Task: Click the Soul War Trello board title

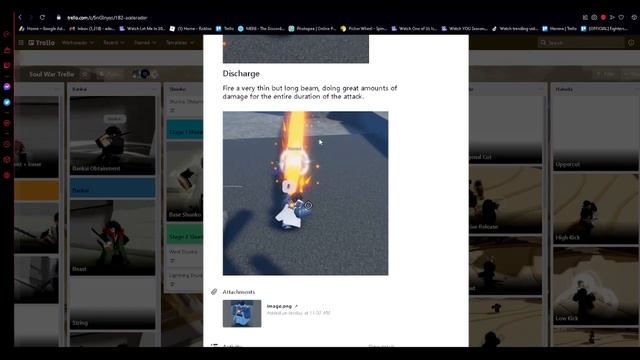Action: coord(51,74)
